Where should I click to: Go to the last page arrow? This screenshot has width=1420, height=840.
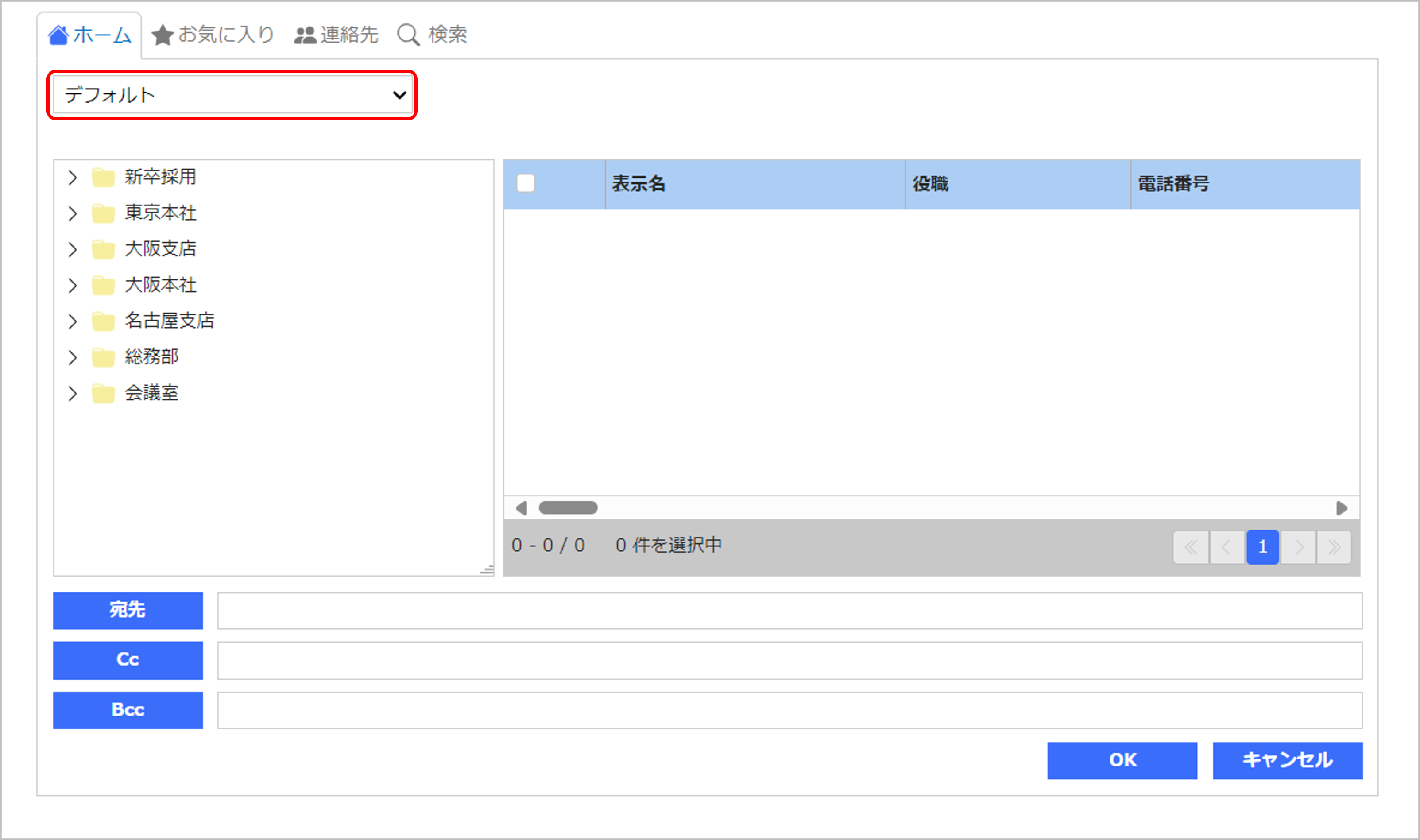1334,547
